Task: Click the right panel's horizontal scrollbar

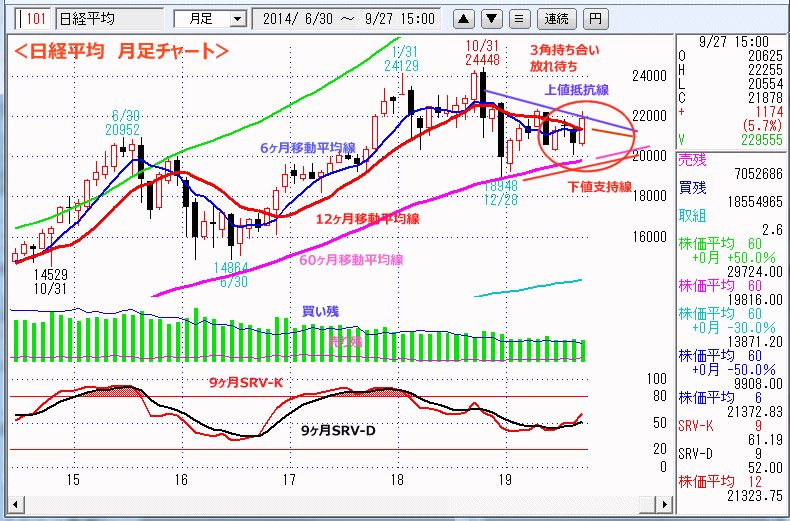Action: click(731, 514)
